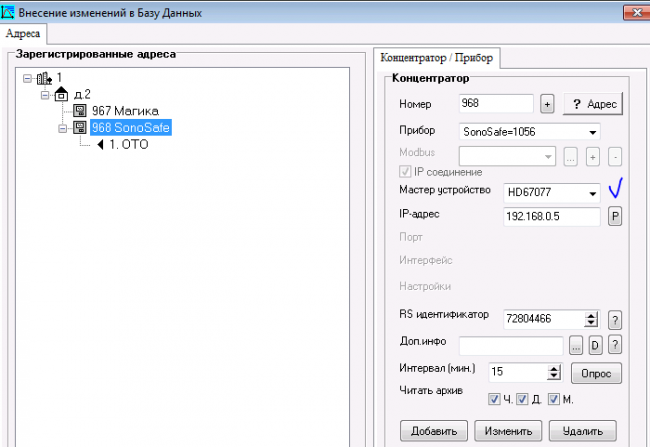Screen dimensions: 650x447
Task: Click the building icon of node 1
Action: pyautogui.click(x=45, y=77)
